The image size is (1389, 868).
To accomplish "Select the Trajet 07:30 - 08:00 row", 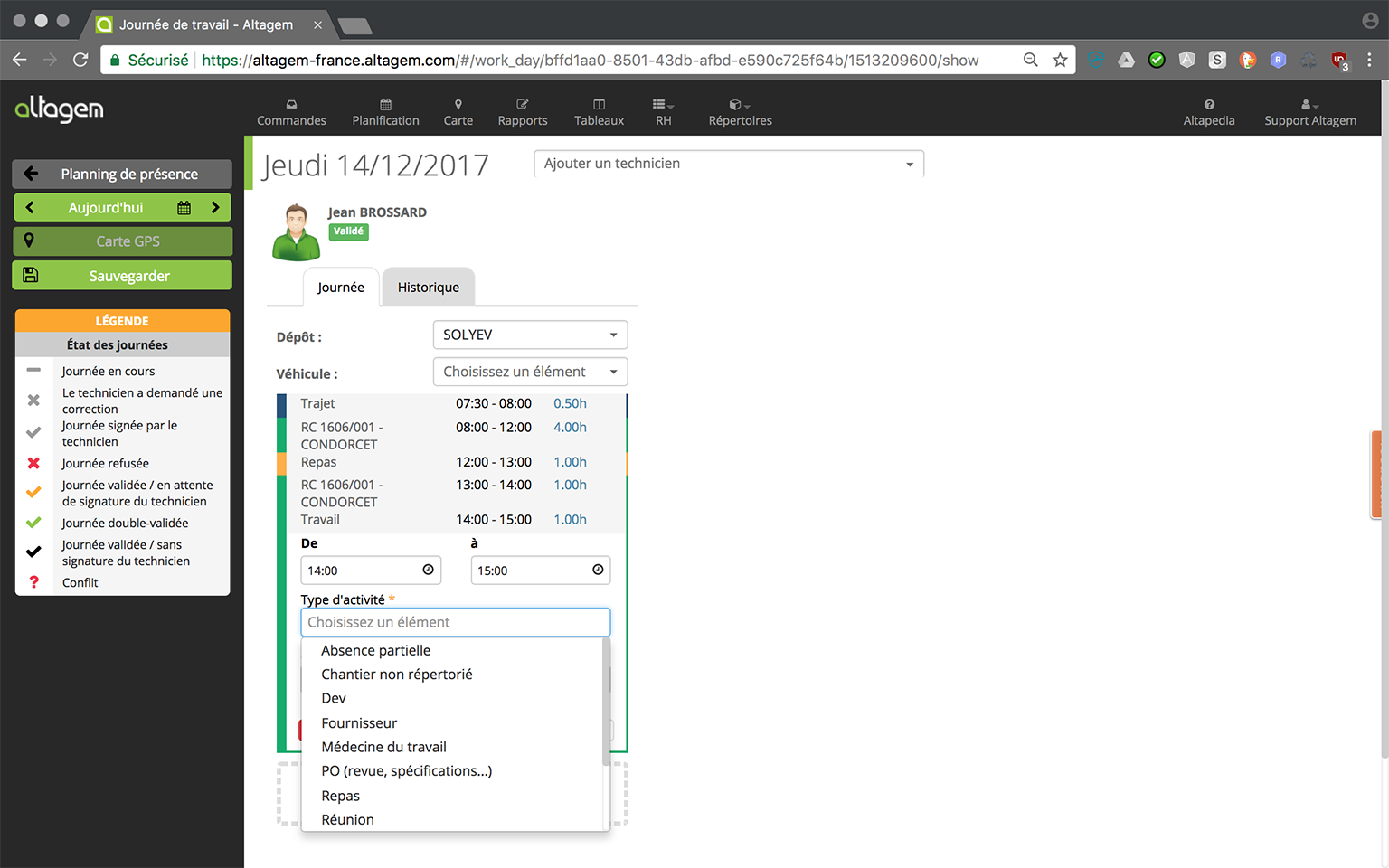I will 451,404.
